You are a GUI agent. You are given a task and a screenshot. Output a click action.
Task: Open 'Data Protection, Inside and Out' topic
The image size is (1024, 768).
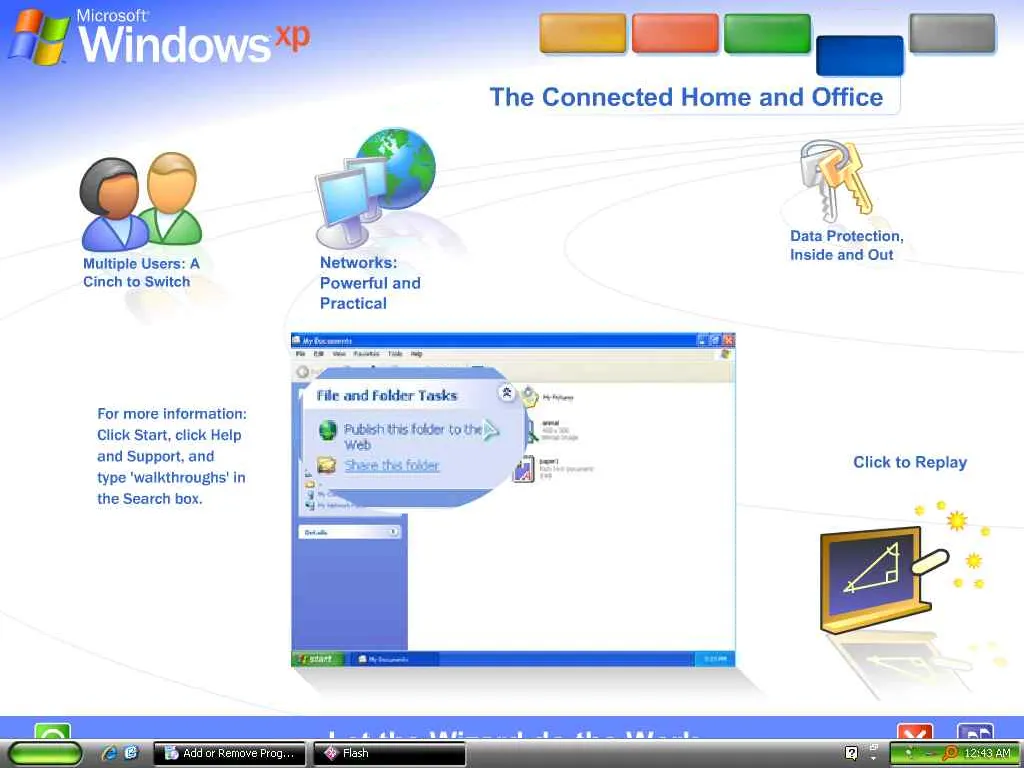846,245
